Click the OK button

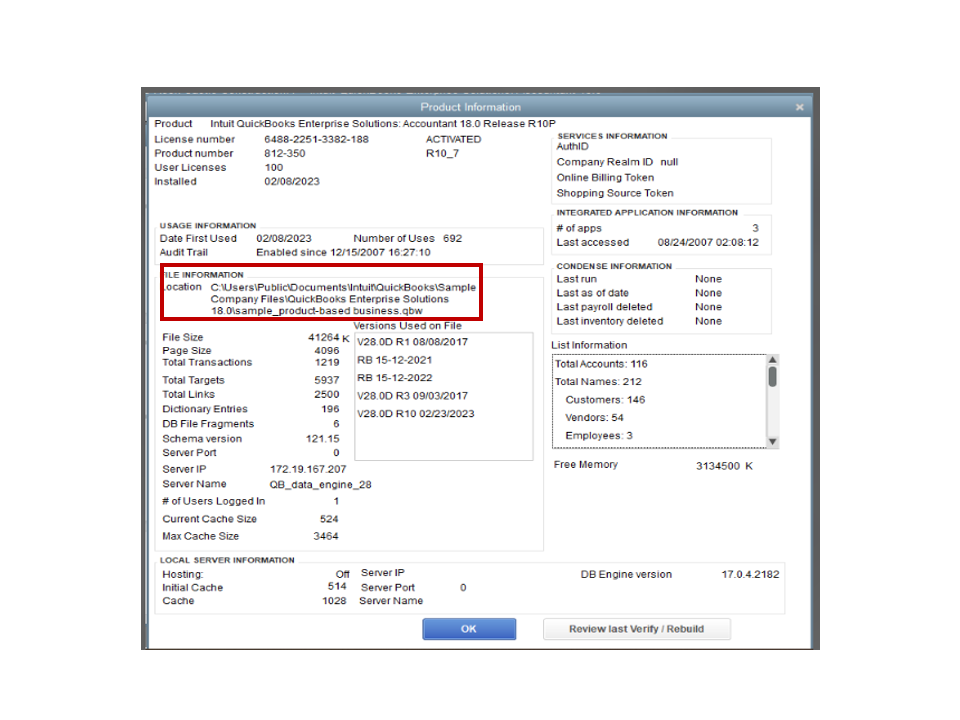[x=469, y=629]
